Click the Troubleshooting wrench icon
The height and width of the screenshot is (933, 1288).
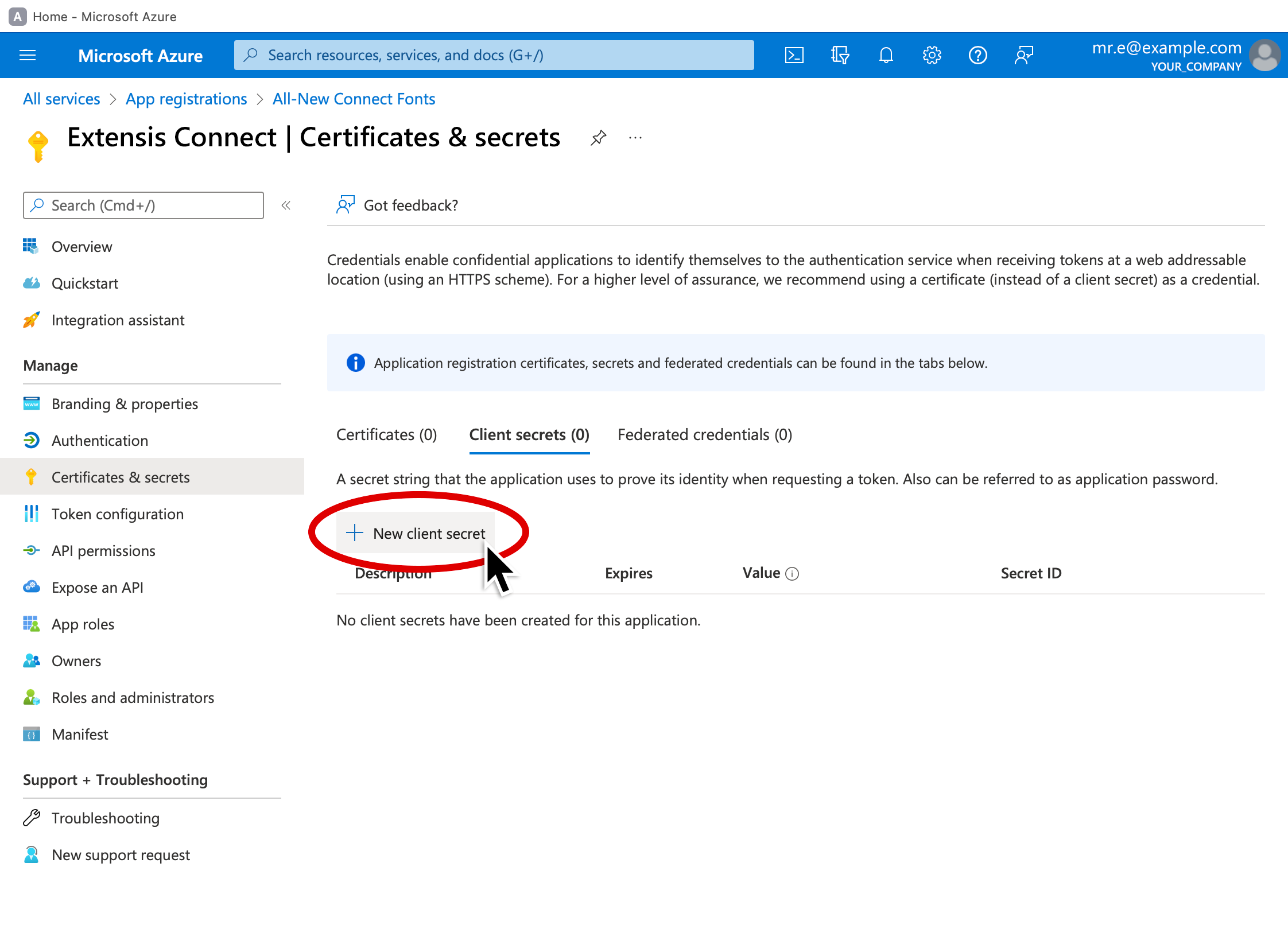pyautogui.click(x=31, y=818)
